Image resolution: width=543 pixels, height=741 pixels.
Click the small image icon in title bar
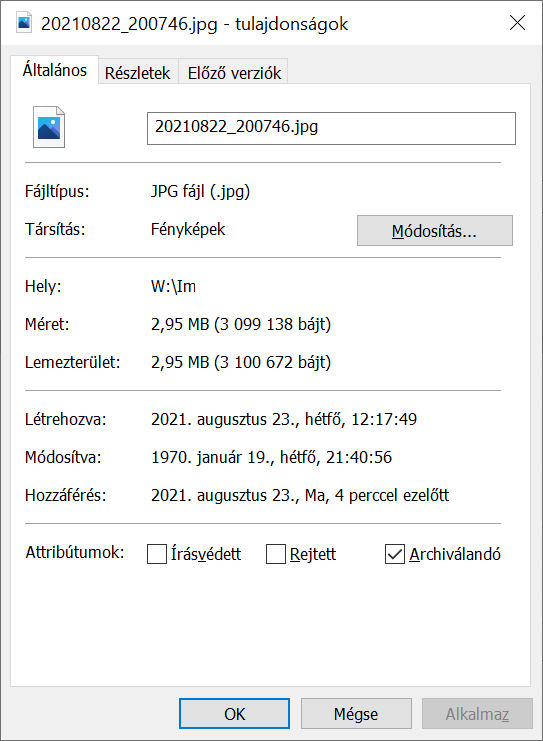click(24, 23)
